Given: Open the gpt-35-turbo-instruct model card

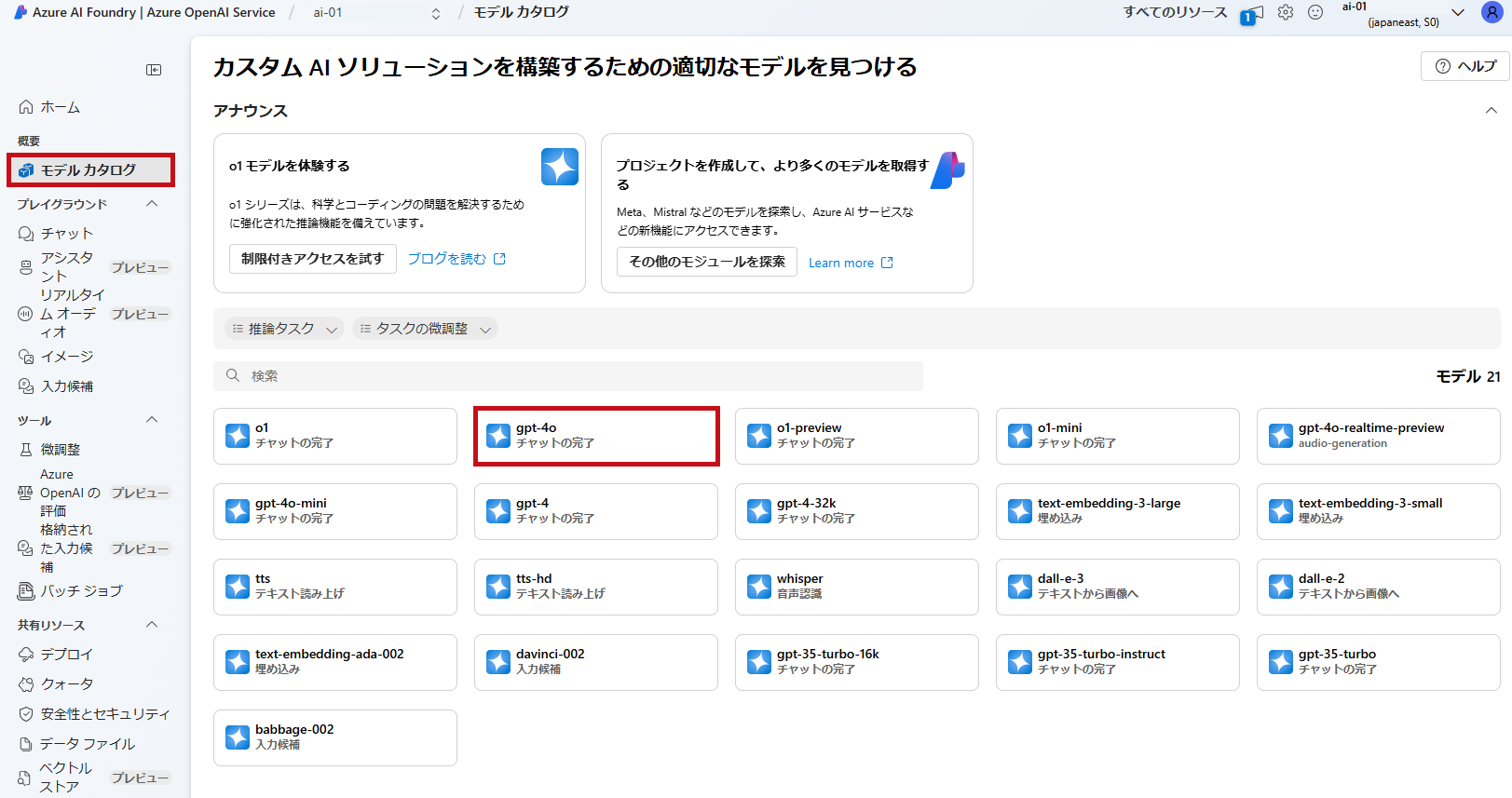Looking at the screenshot, I should click(x=1118, y=662).
